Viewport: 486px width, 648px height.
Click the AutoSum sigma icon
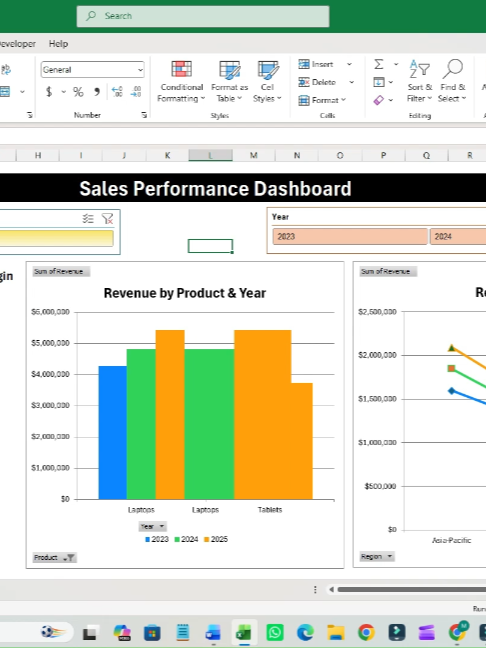coord(379,64)
